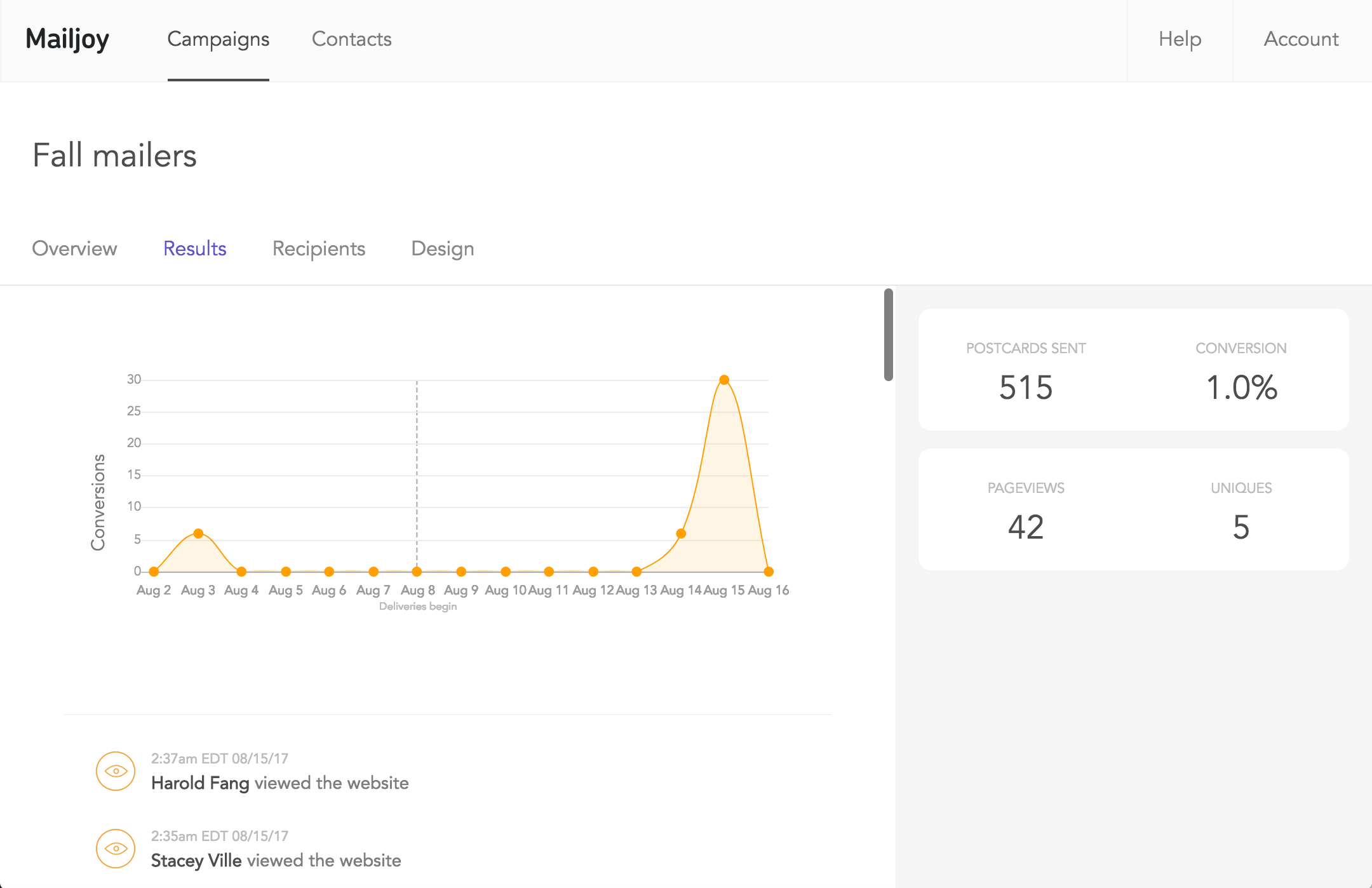Open the Recipients tab

pyautogui.click(x=319, y=248)
